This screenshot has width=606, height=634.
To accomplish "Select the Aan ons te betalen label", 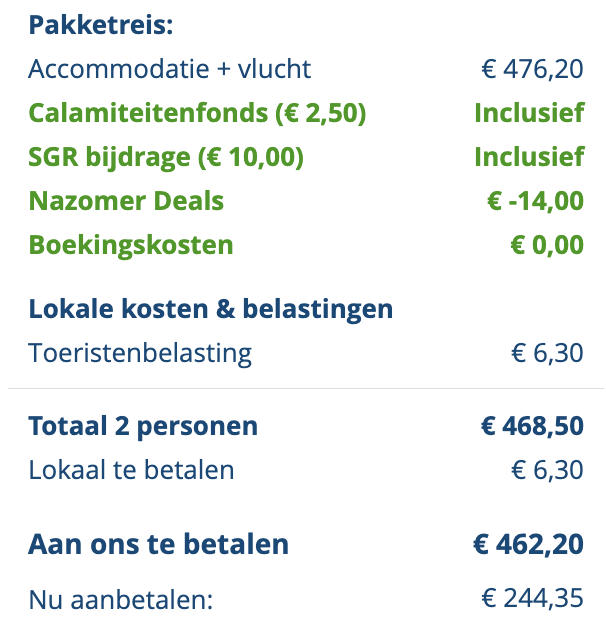I will [x=159, y=544].
